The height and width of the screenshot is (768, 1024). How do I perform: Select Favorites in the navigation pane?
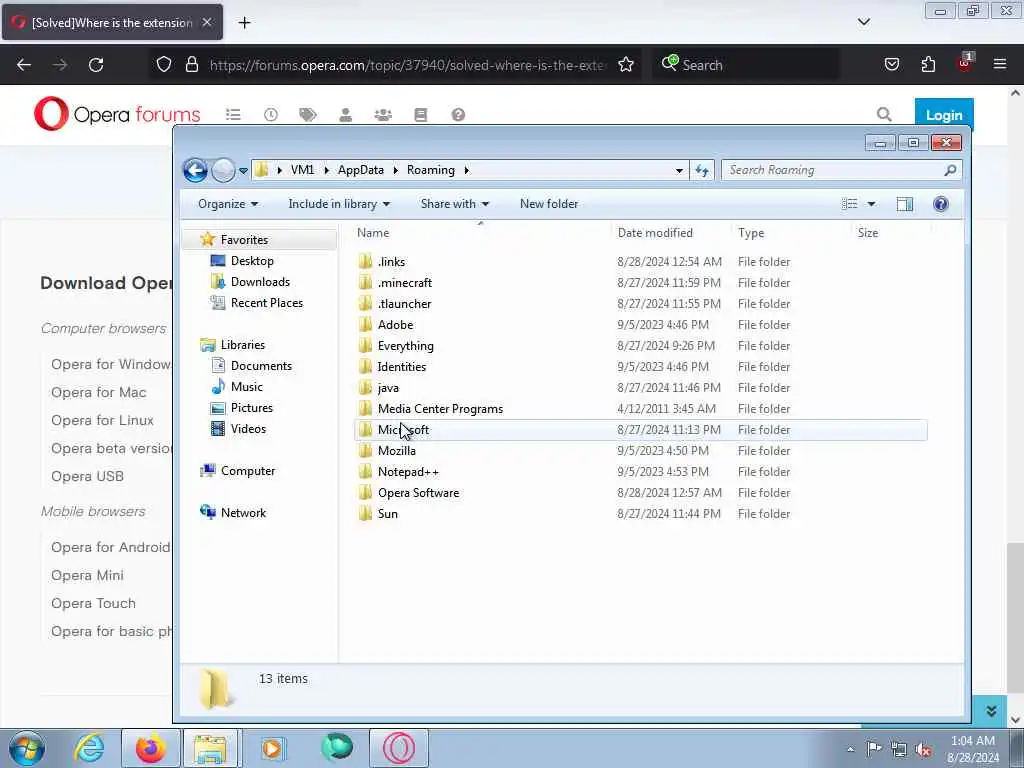tap(244, 240)
